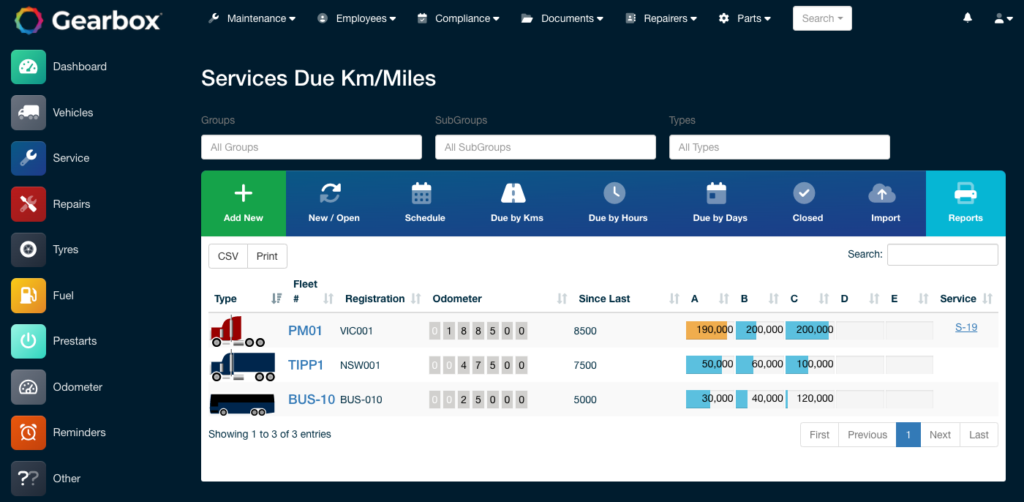Open the user account dropdown

pos(1002,18)
